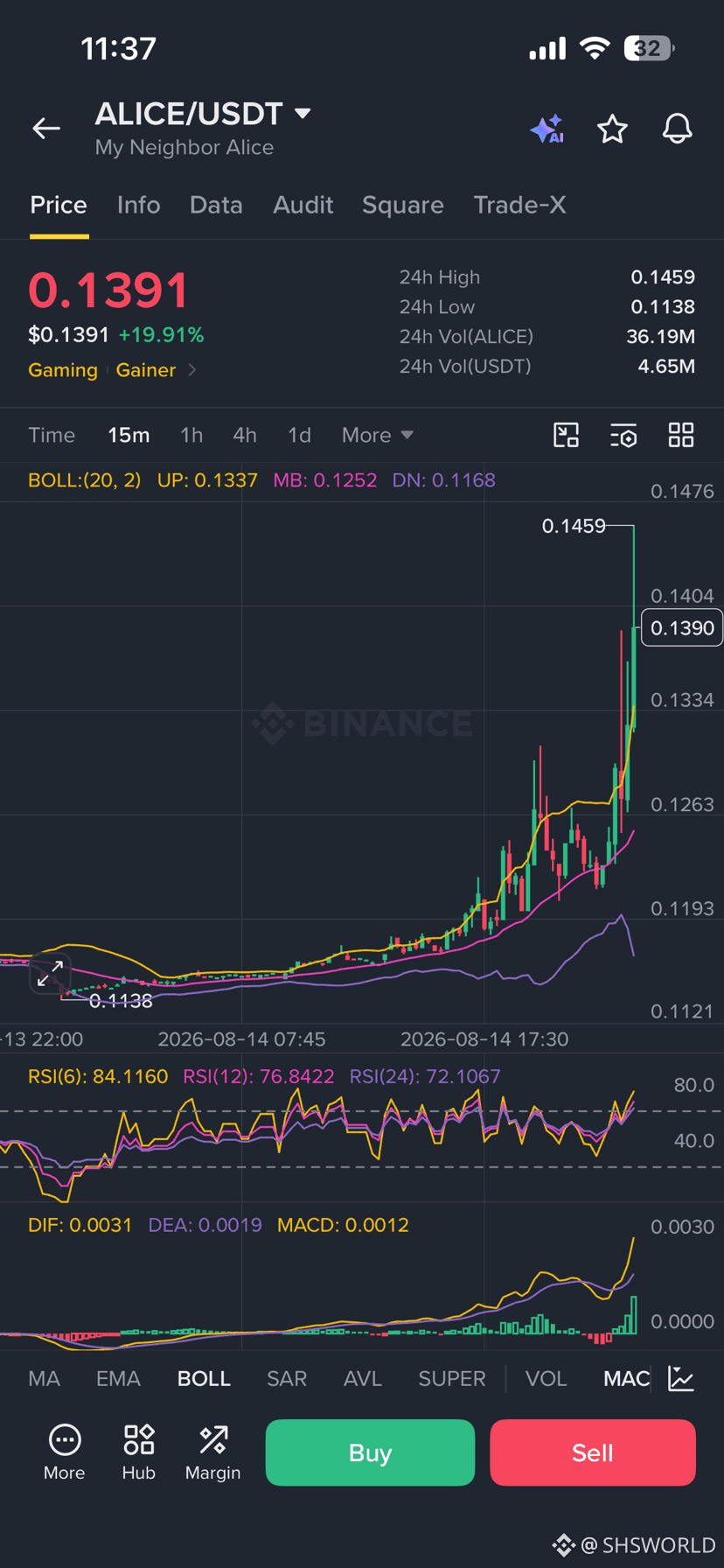Expand the ALICE/USDT pair selector arrow
724x1568 pixels.
pos(303,113)
